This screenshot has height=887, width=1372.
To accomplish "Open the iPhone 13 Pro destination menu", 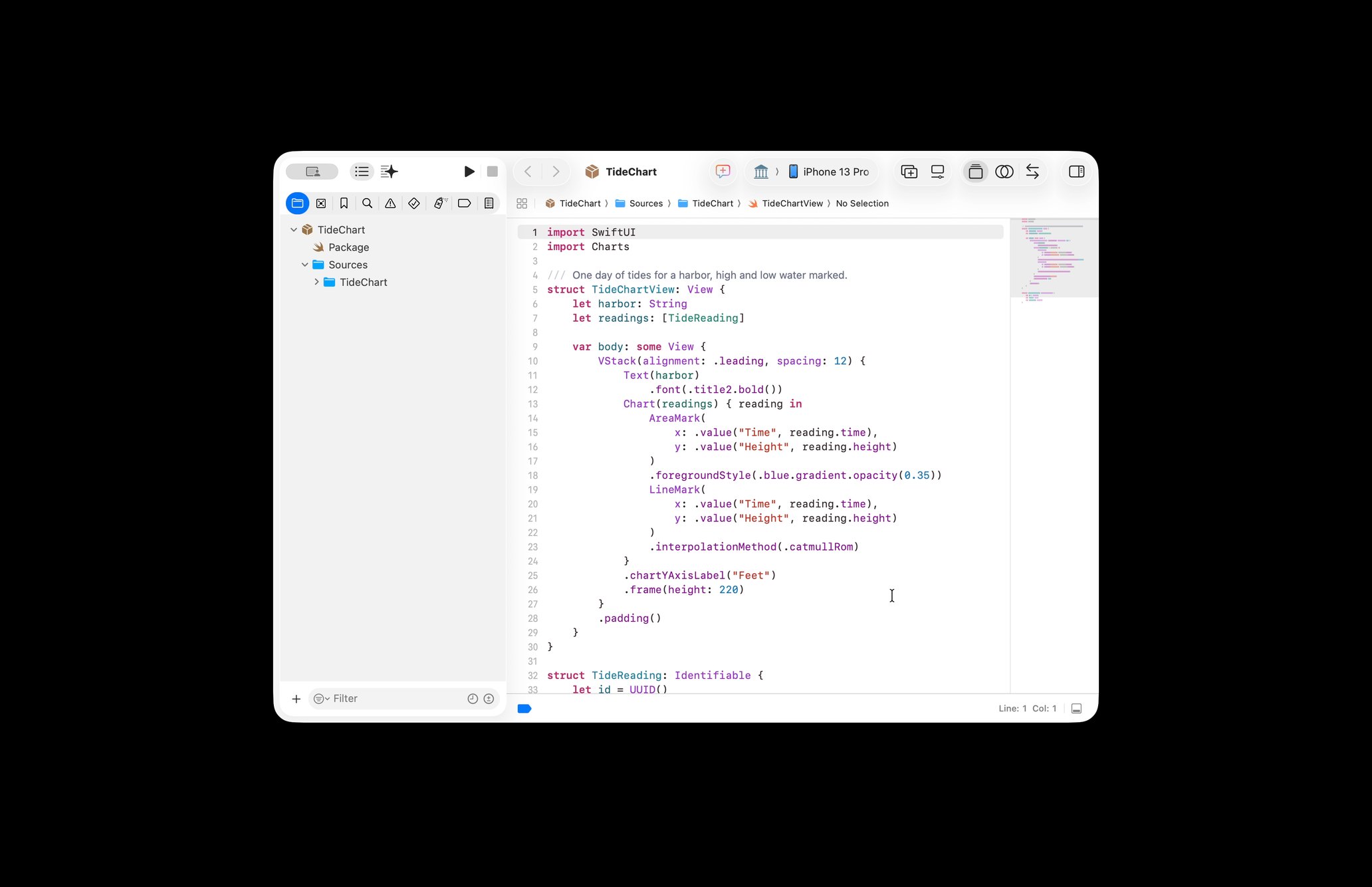I will [829, 172].
